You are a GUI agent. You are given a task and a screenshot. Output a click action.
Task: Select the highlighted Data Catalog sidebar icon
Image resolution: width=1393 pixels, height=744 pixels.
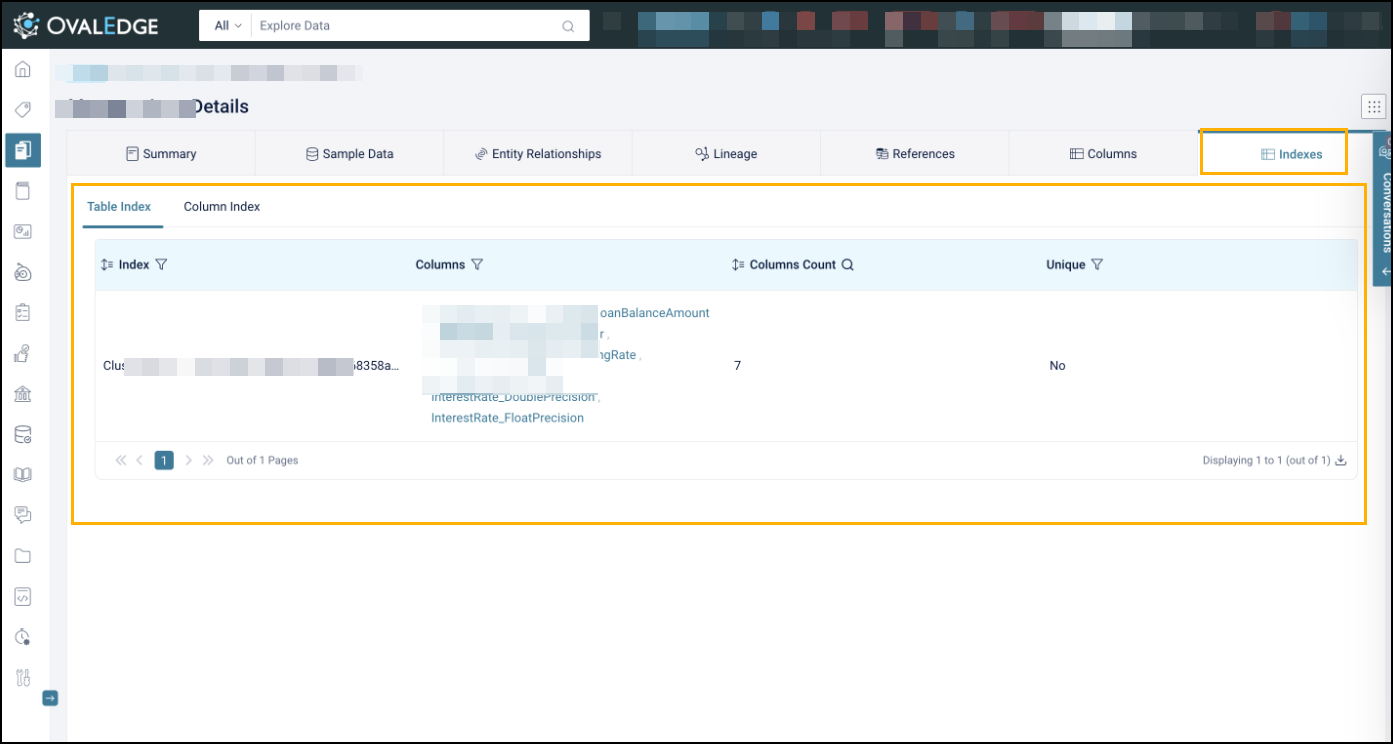tap(23, 150)
